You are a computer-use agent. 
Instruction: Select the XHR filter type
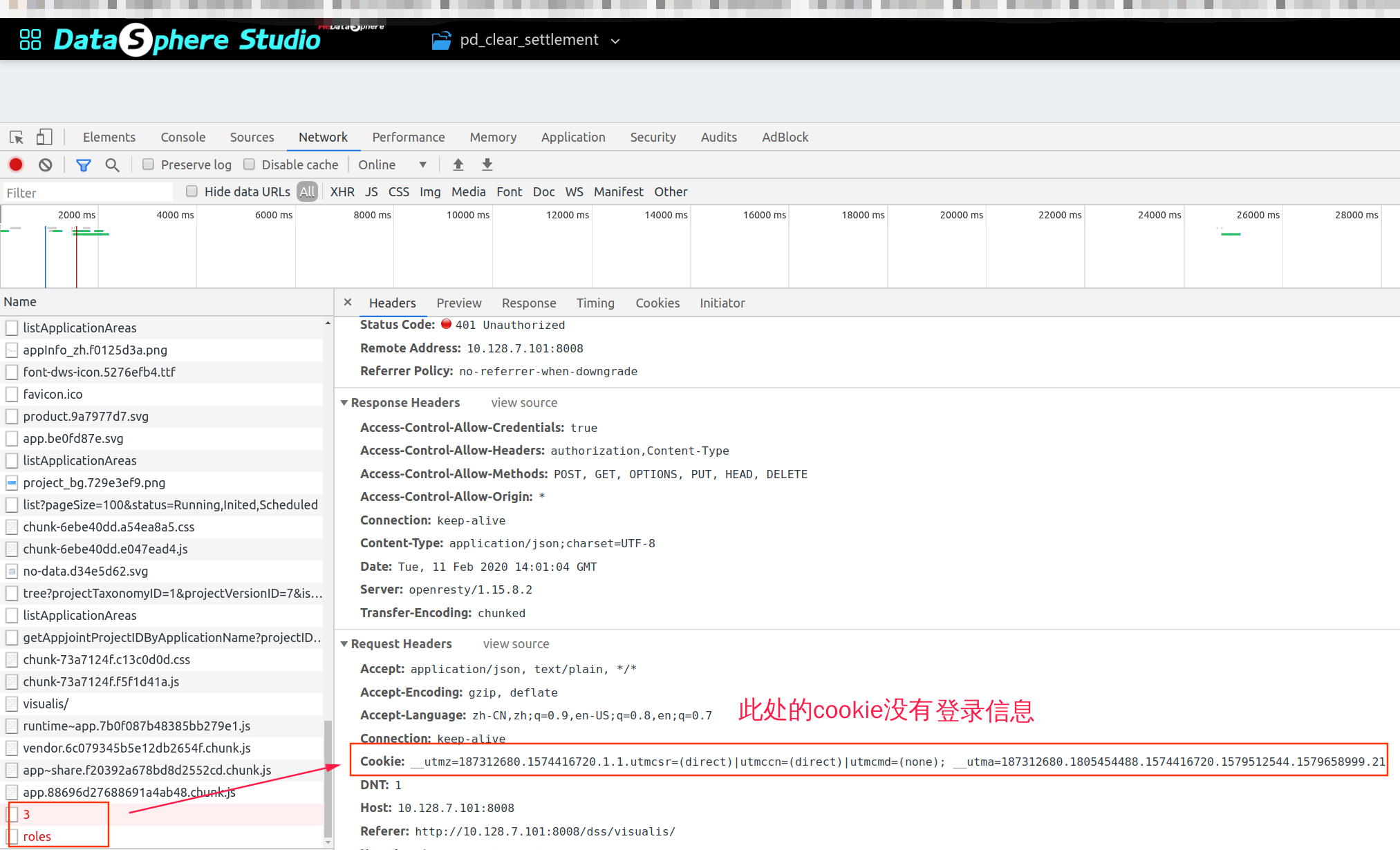(x=342, y=191)
